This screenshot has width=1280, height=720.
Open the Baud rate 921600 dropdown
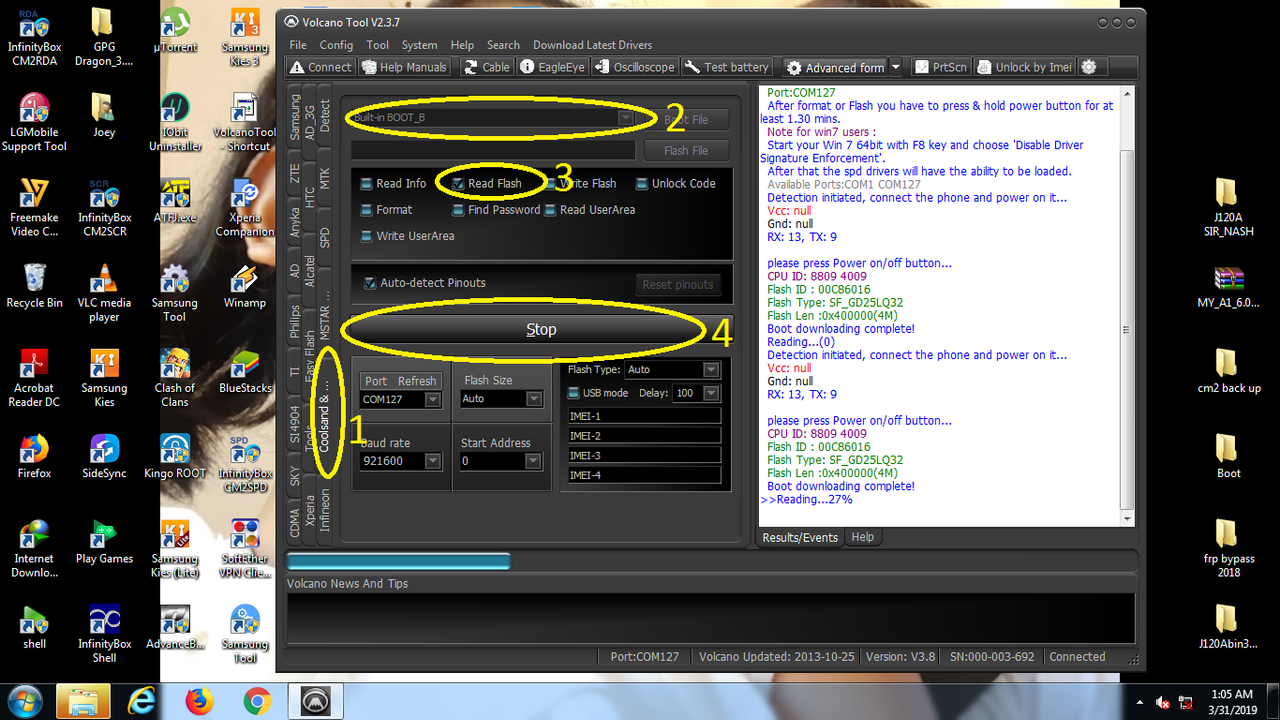point(432,461)
